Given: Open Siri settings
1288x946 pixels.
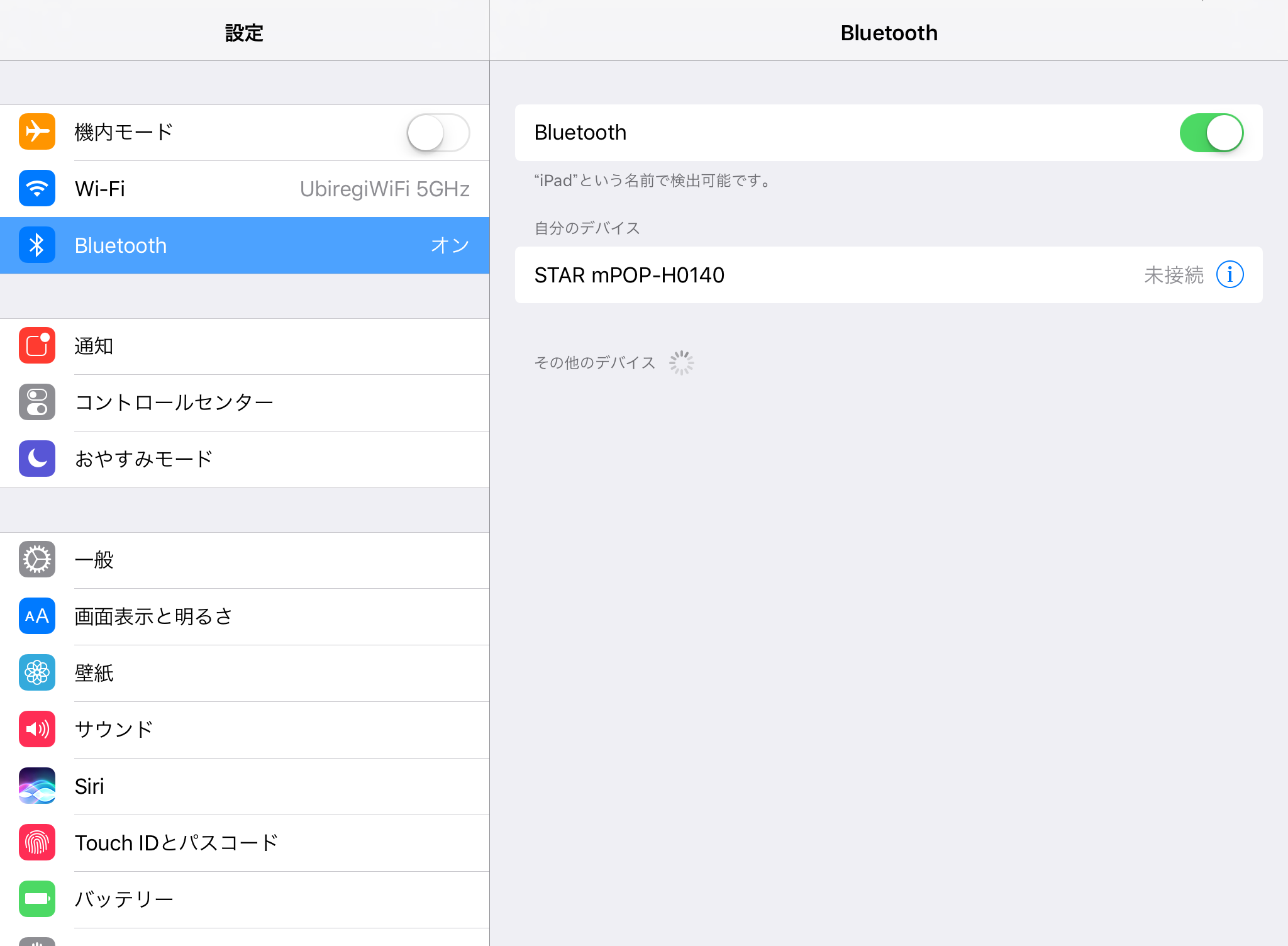Looking at the screenshot, I should coord(245,786).
